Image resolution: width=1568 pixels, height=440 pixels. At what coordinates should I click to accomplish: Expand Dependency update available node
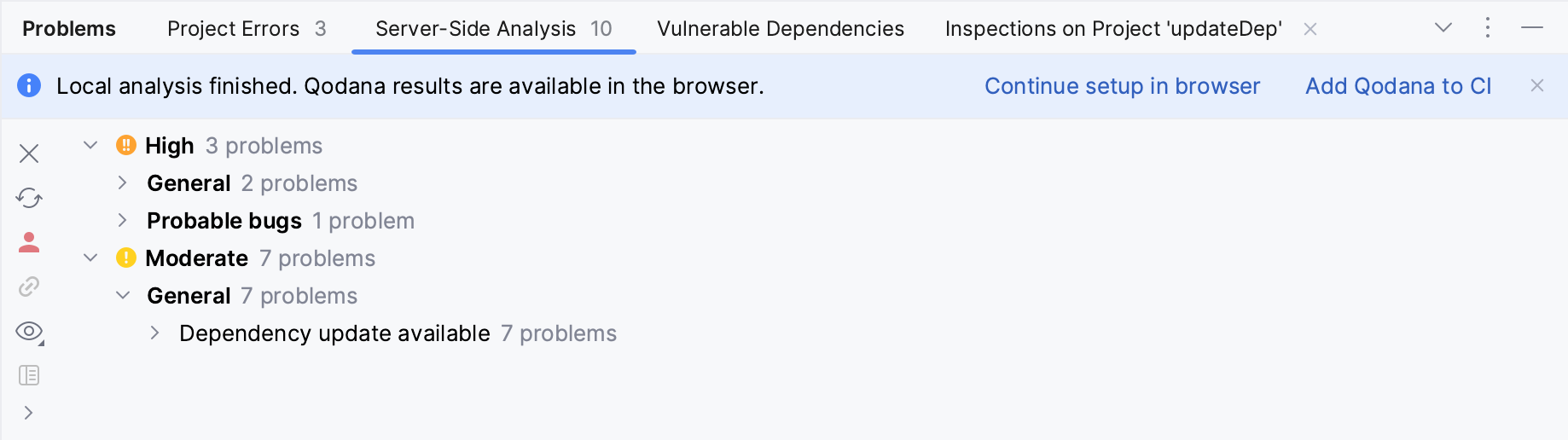[x=155, y=333]
